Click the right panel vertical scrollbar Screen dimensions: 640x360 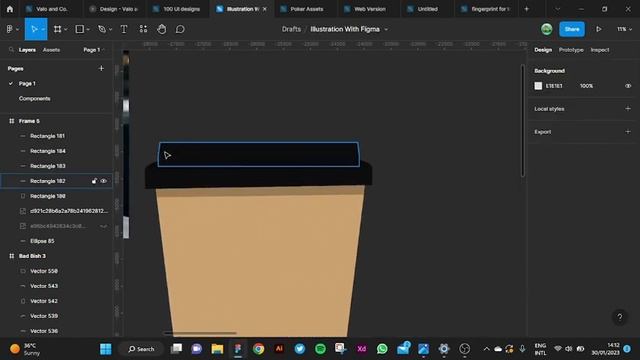(x=522, y=120)
